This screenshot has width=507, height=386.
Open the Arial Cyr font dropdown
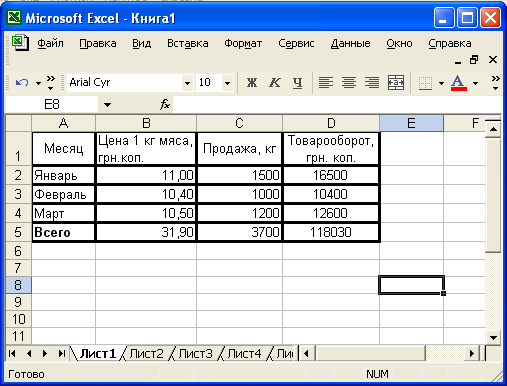[187, 83]
